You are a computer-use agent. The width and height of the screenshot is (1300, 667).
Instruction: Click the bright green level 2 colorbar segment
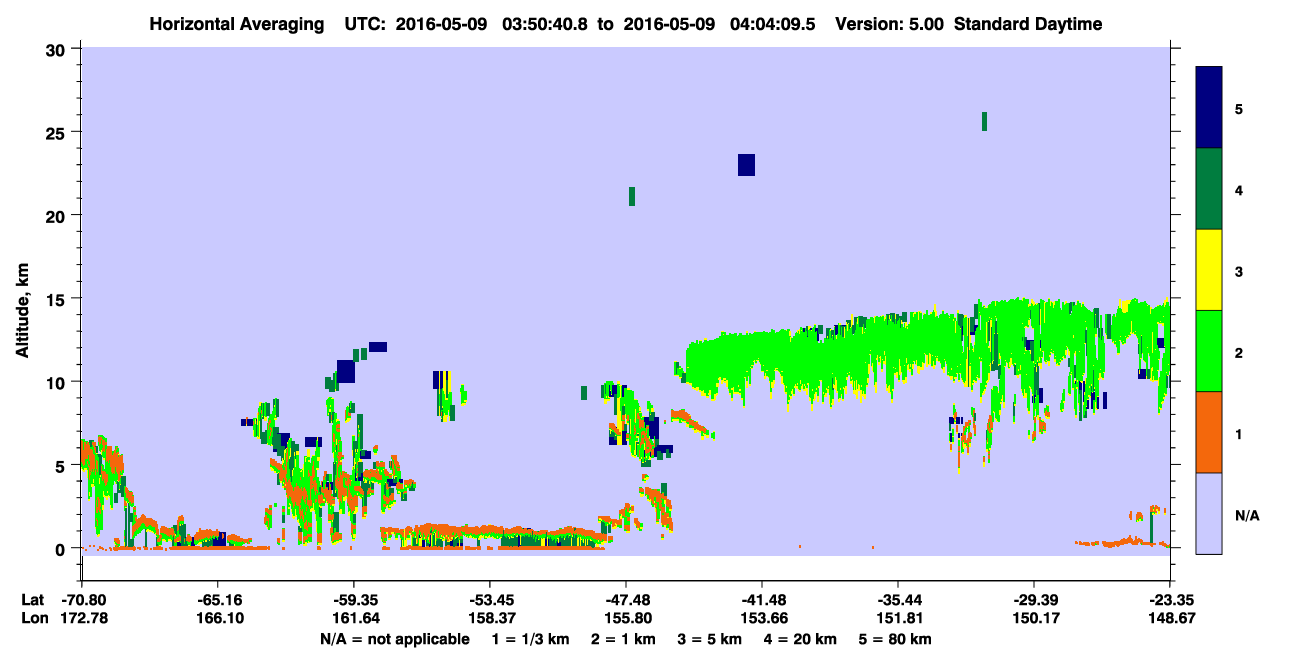point(1209,351)
